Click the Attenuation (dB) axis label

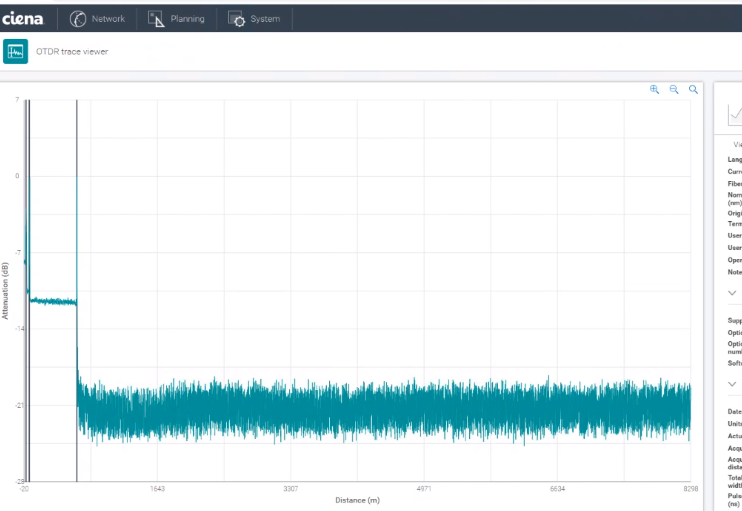(x=5, y=291)
